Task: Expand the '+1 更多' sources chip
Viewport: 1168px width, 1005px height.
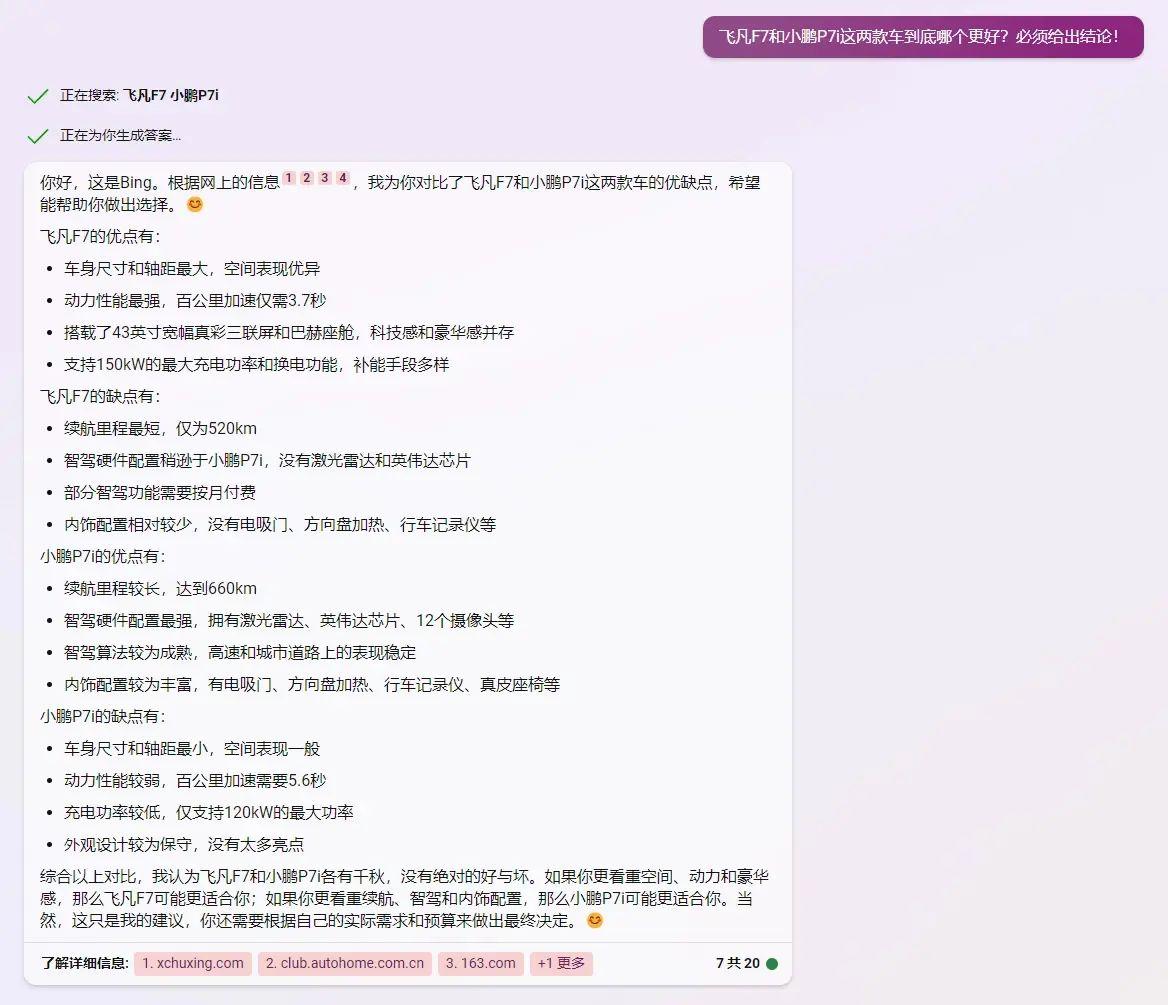Action: point(561,964)
